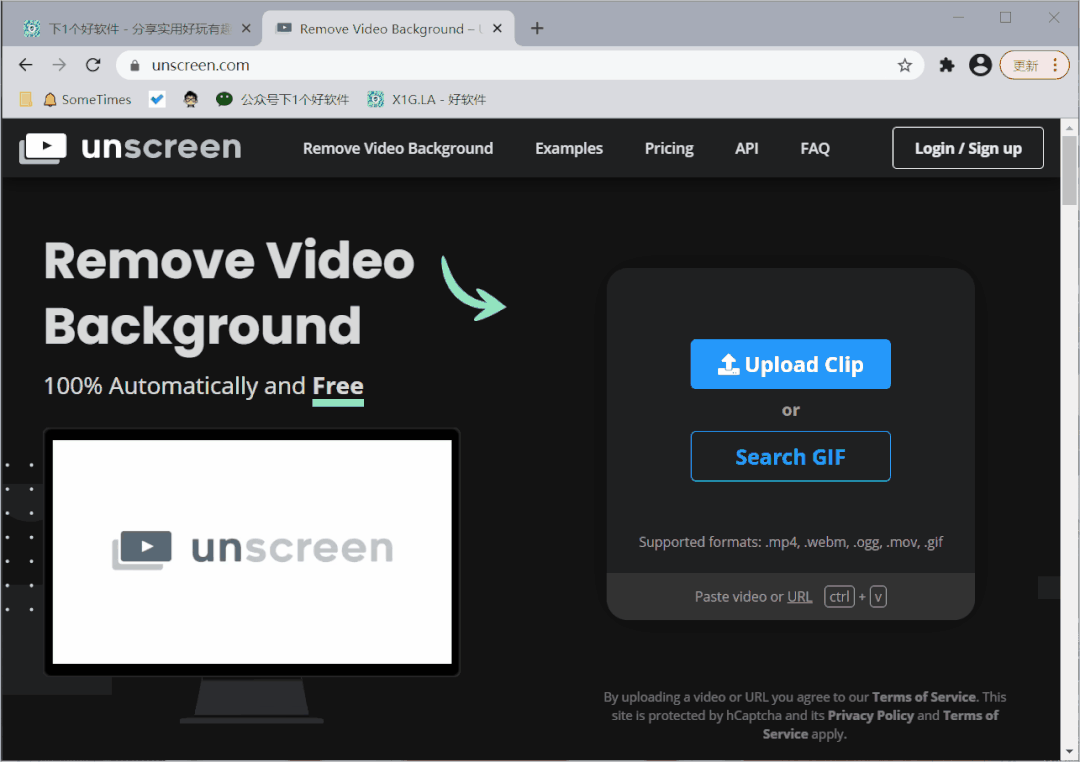
Task: Click the scrollbar up arrow
Action: (x=1068, y=127)
